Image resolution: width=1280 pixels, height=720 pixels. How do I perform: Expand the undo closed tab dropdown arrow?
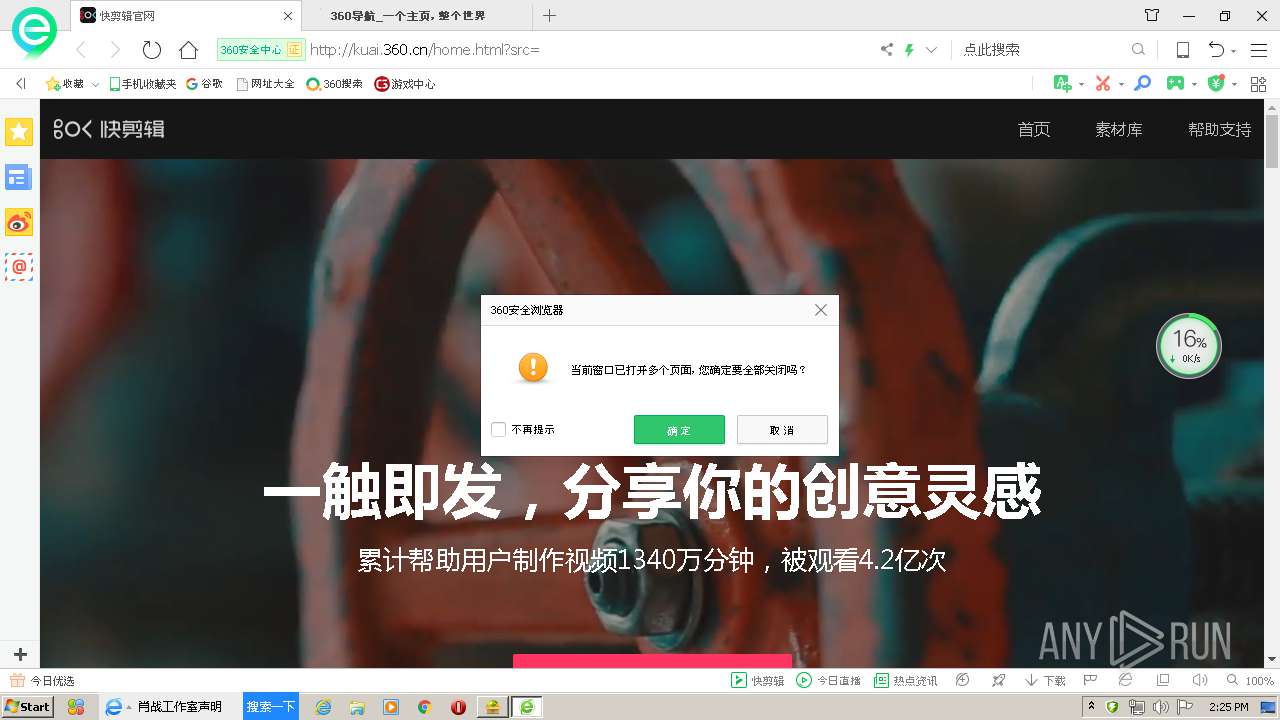click(x=1234, y=51)
